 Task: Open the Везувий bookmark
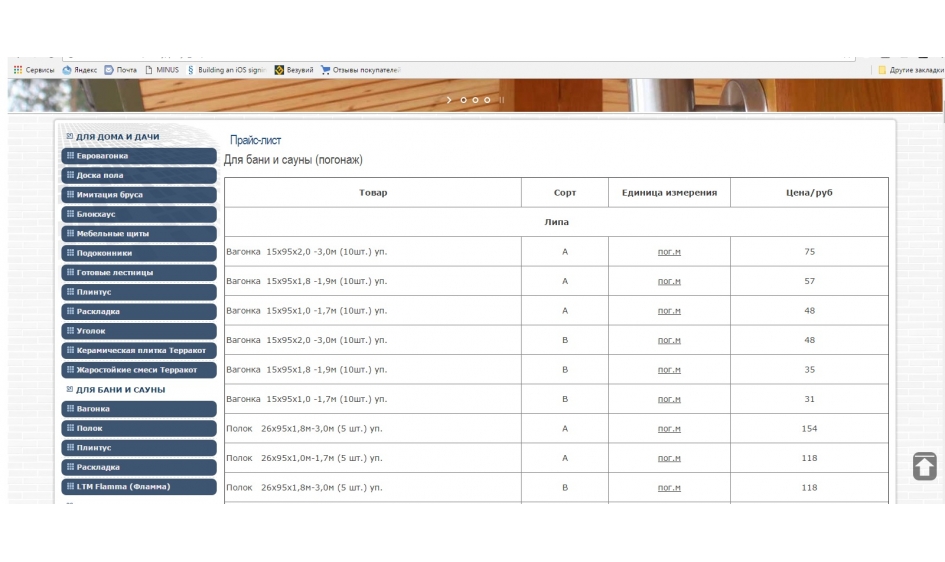click(294, 70)
